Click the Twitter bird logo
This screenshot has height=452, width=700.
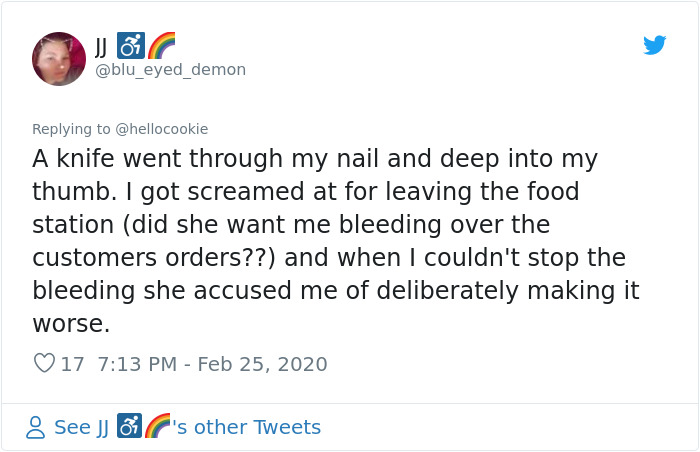click(654, 46)
